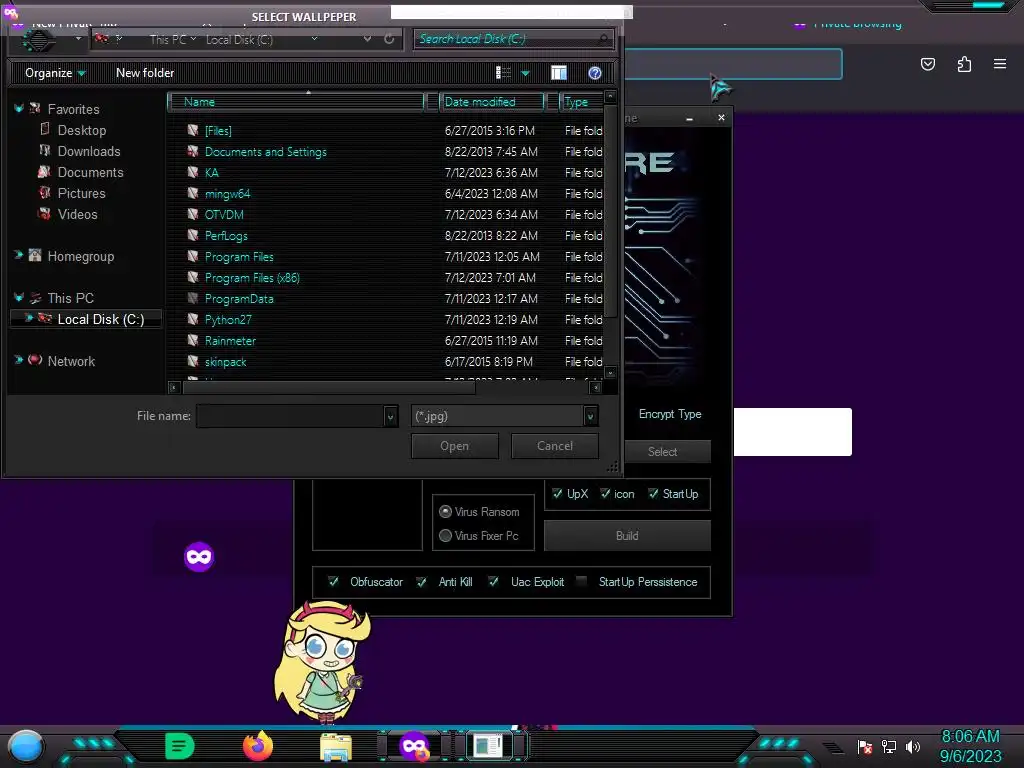The image size is (1024, 768).
Task: Select the [Files] folder icon
Action: [x=193, y=130]
